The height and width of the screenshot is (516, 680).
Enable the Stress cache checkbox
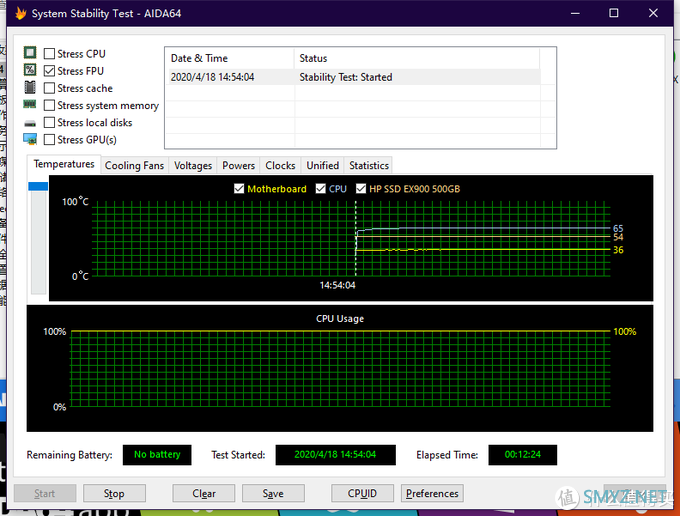(49, 88)
